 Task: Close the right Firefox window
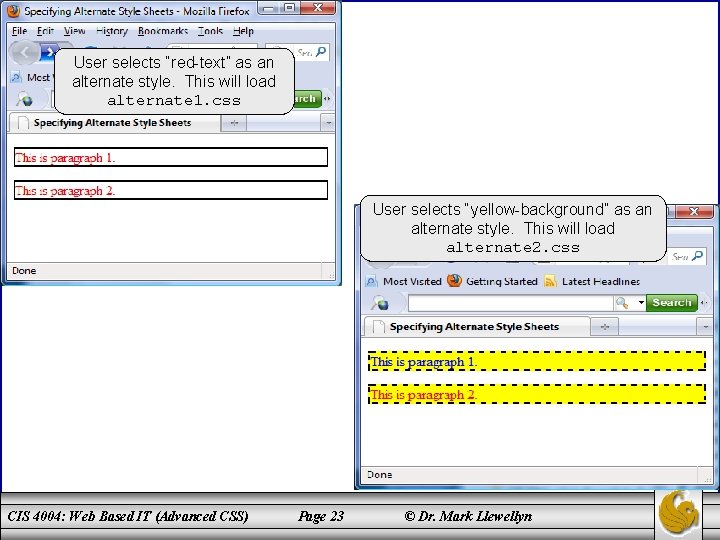tap(693, 211)
